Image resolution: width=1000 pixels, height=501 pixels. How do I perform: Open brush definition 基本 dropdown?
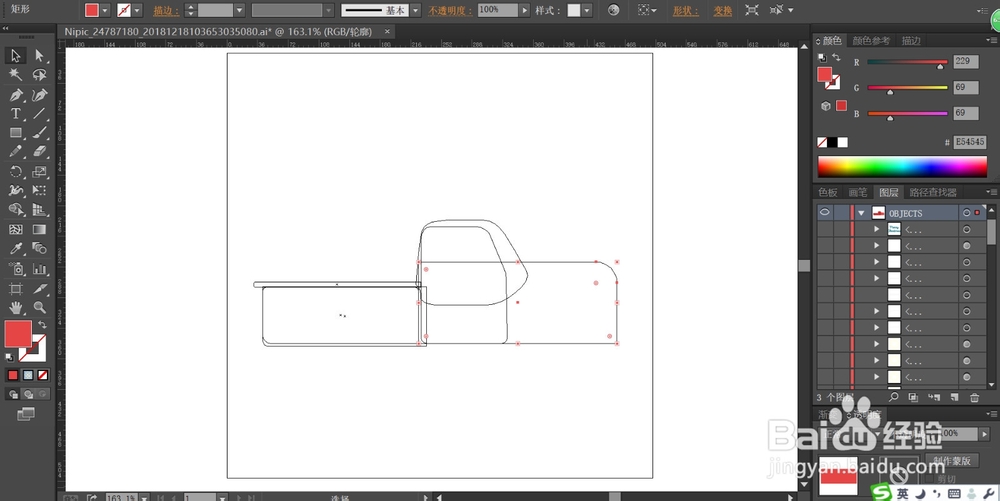[416, 10]
